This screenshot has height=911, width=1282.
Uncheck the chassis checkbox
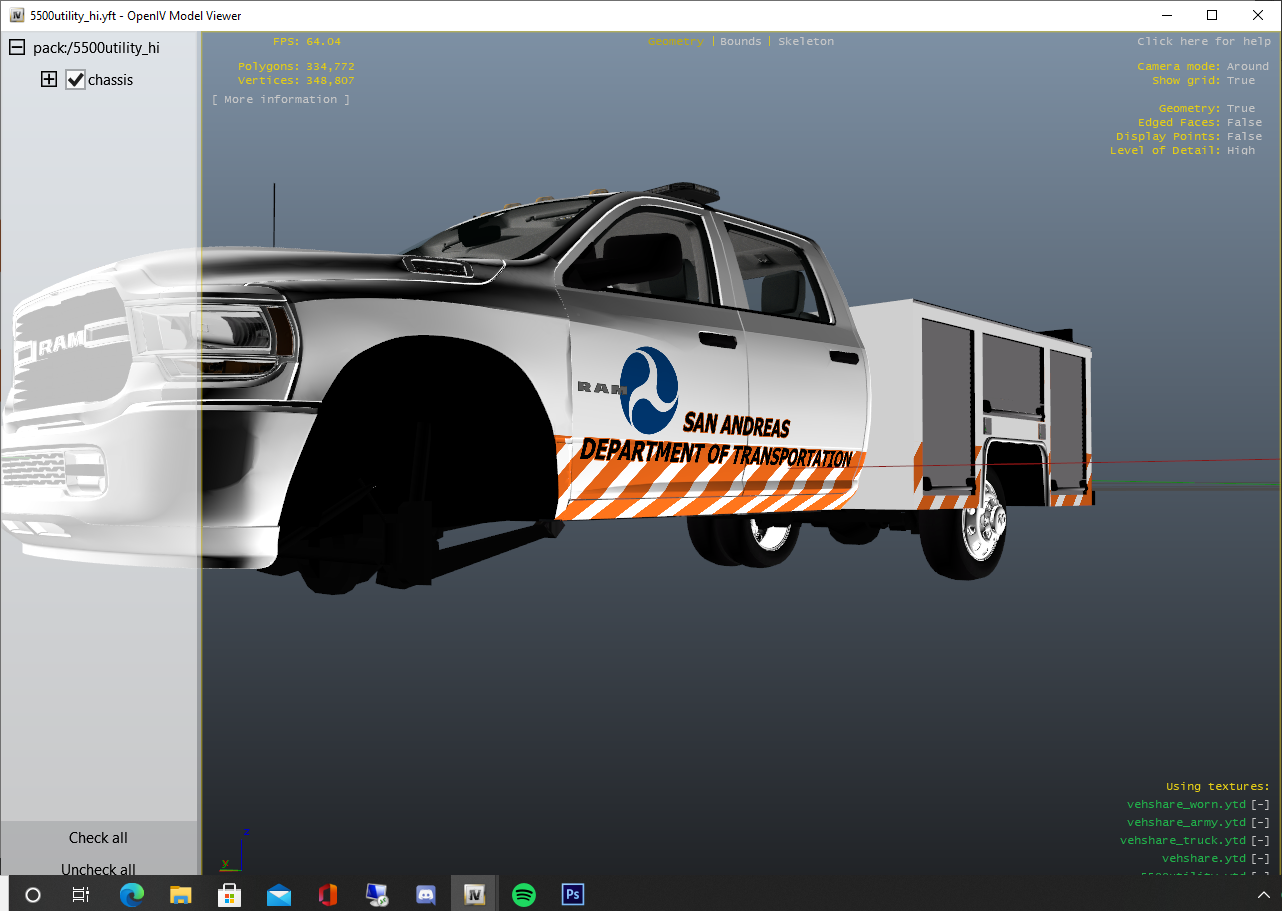point(76,80)
